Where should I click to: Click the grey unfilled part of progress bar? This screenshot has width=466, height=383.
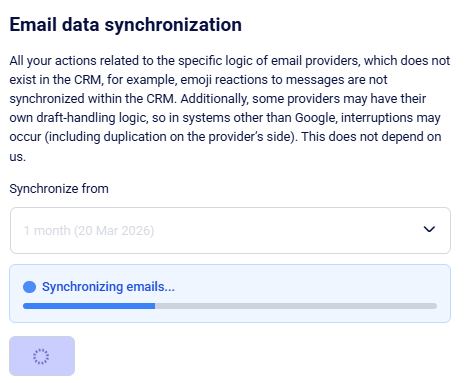[296, 306]
